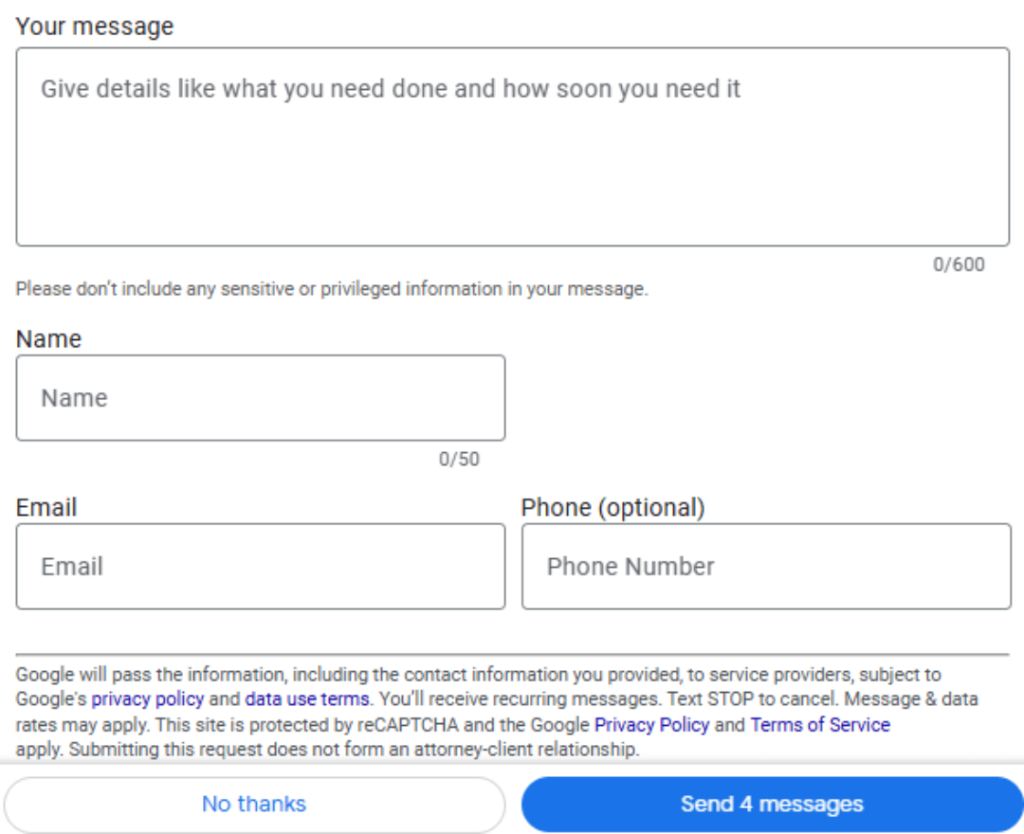Open the Google Privacy Policy link

(651, 725)
